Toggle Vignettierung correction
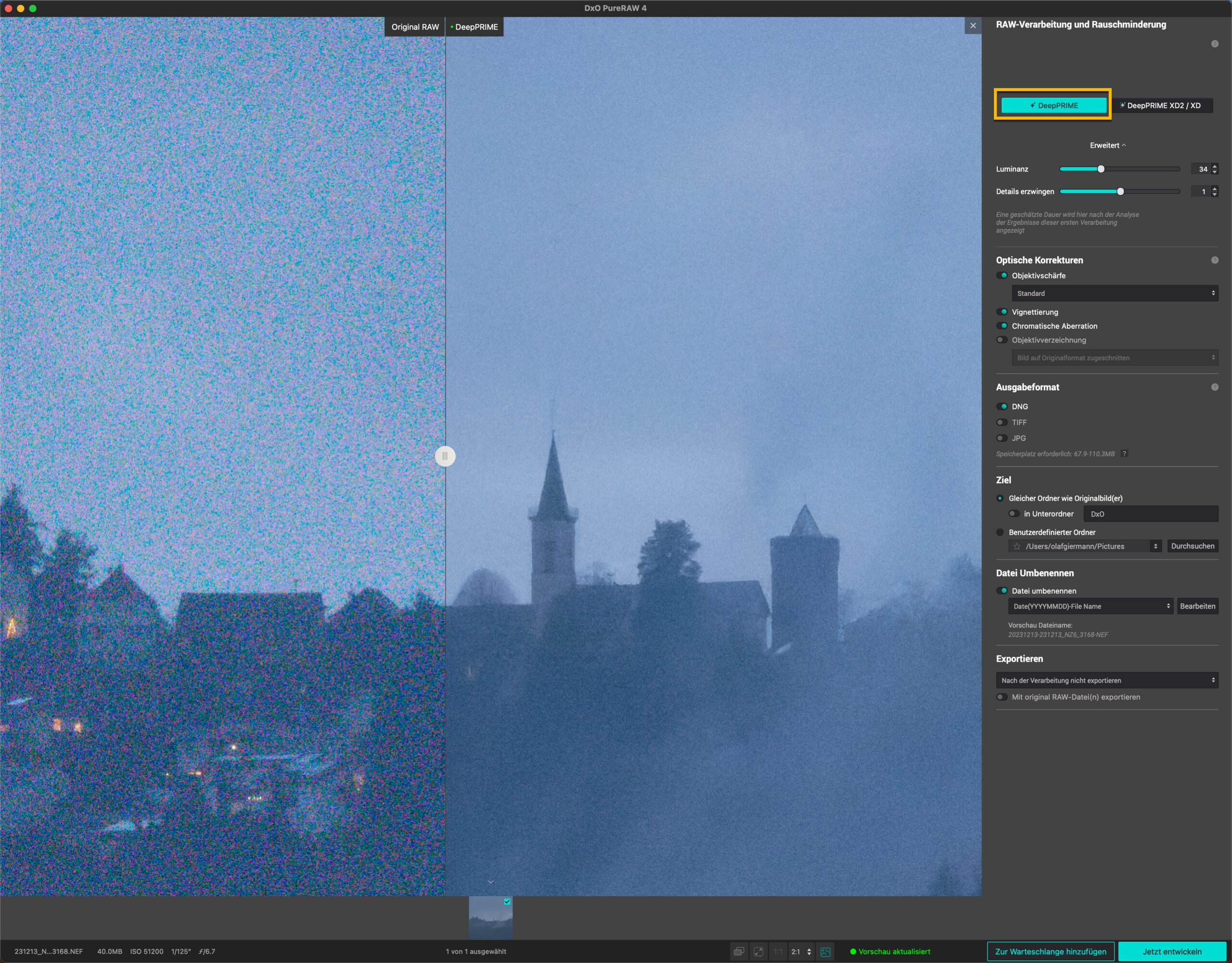The height and width of the screenshot is (963, 1232). [1002, 312]
